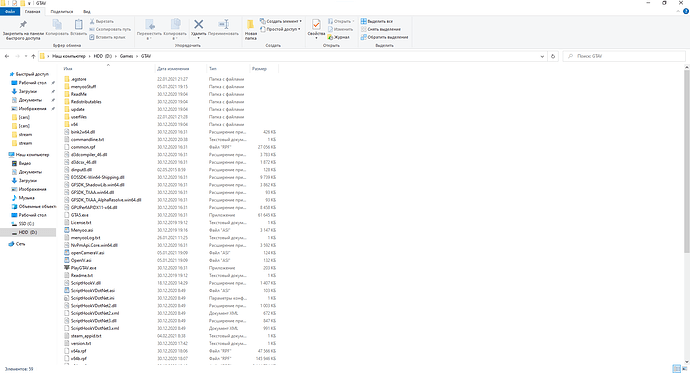
Task: Open the File tab
Action: click(10, 11)
